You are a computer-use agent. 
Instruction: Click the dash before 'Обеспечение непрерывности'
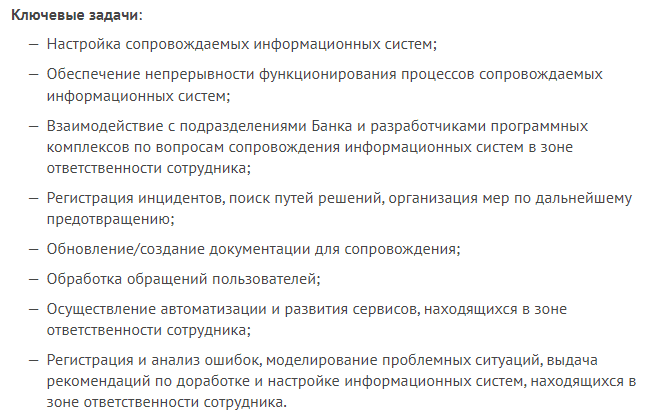(34, 75)
